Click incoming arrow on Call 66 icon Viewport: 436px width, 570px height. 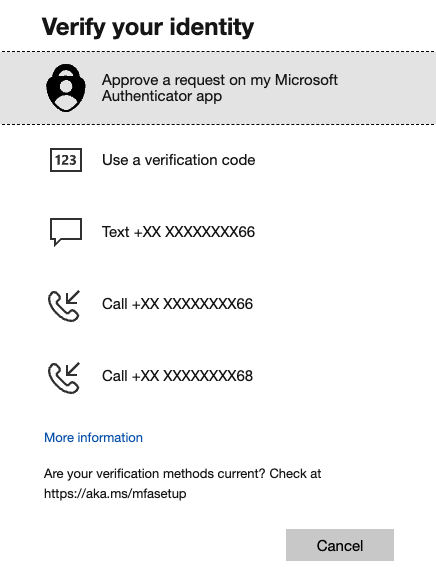(73, 297)
